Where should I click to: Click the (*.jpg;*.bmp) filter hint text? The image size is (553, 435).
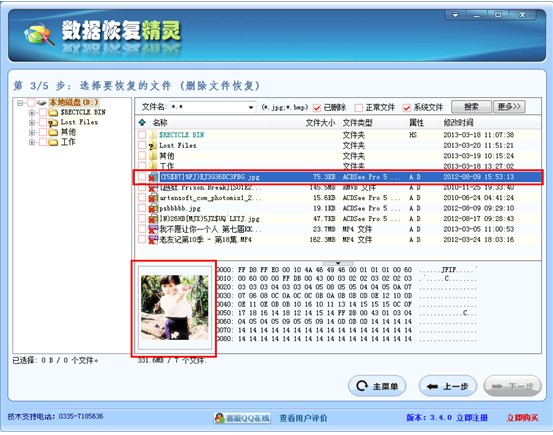[285, 107]
